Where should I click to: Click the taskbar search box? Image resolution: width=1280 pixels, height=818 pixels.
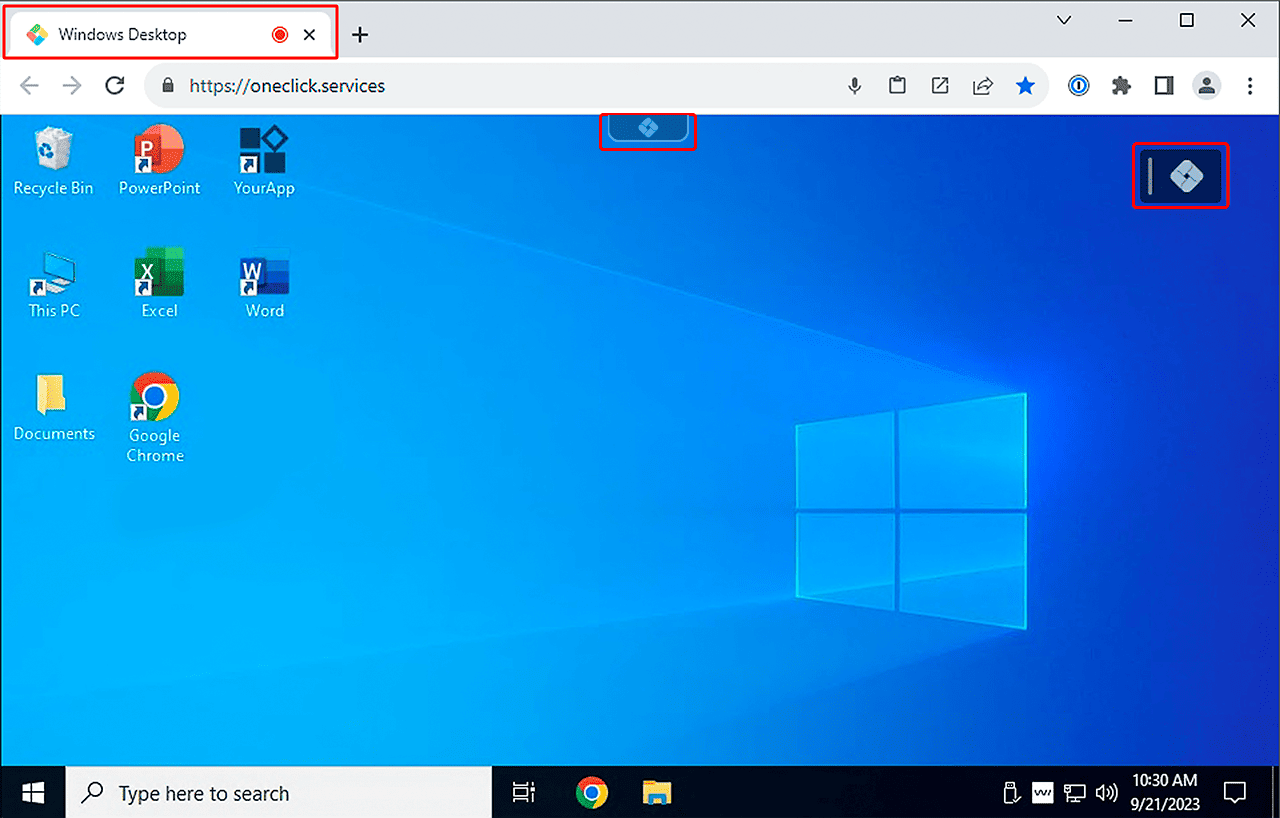coord(280,793)
